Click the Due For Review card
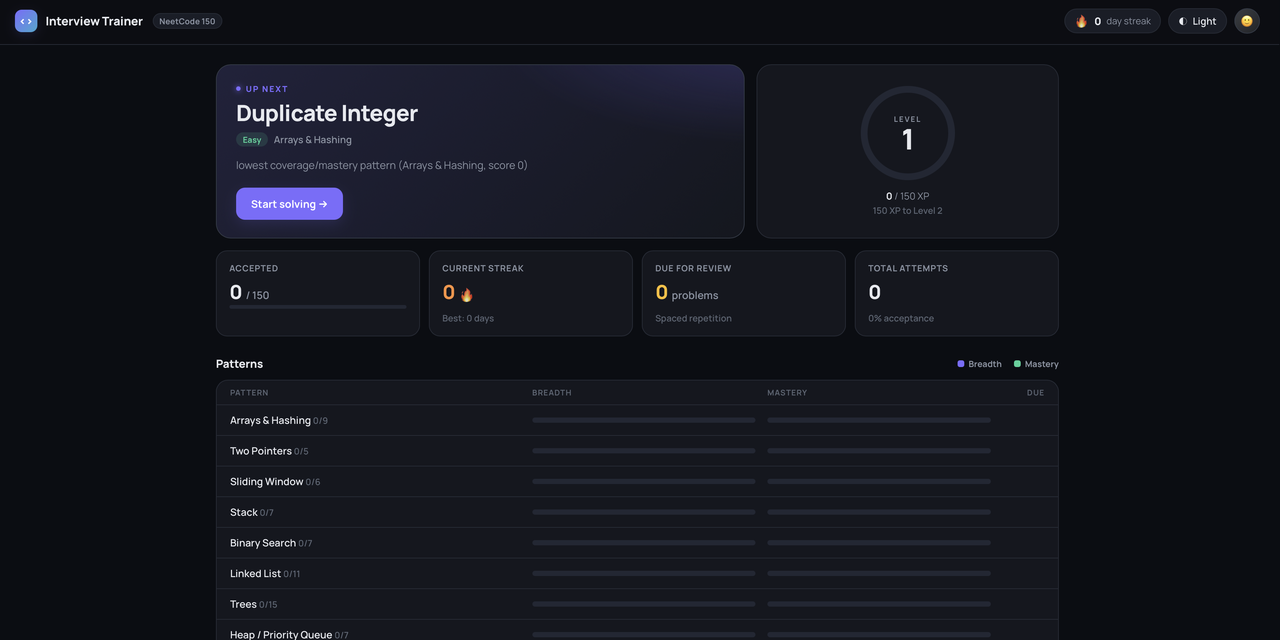Image resolution: width=1280 pixels, height=640 pixels. point(743,293)
